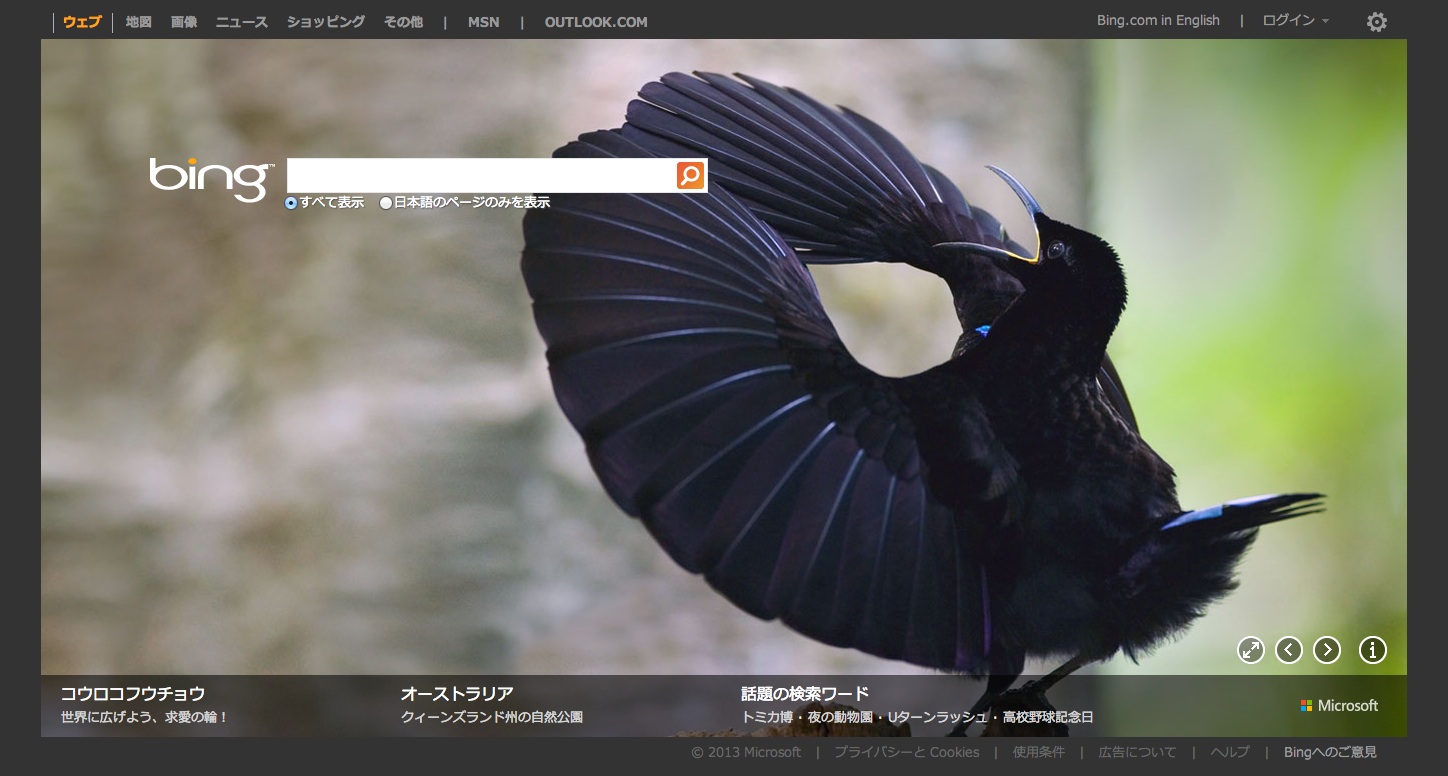
Task: Click the Bing.com in English link
Action: [1158, 21]
